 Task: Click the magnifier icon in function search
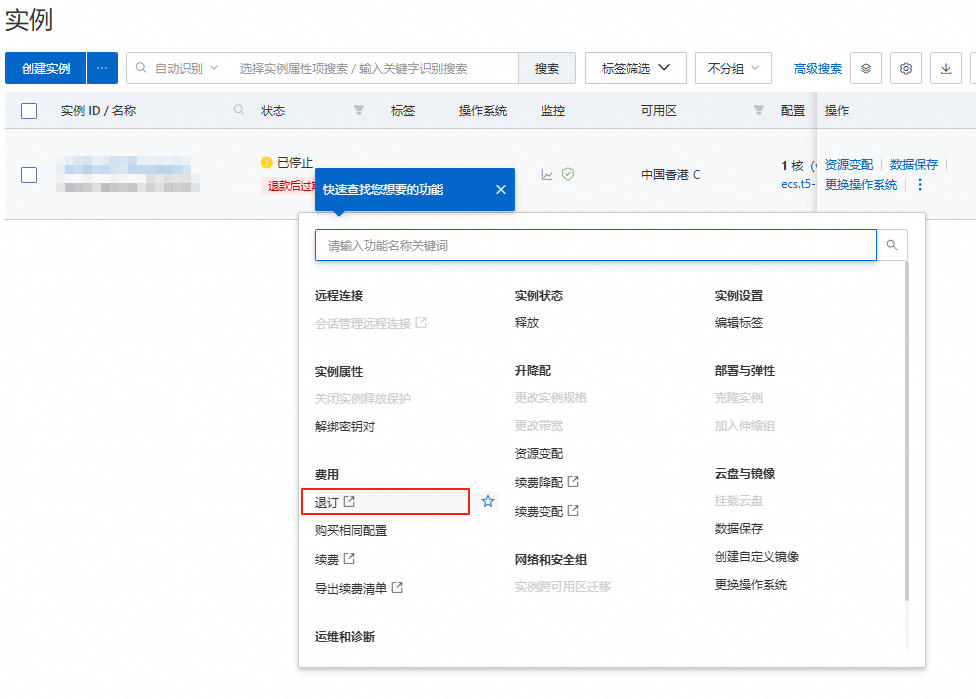coord(892,245)
